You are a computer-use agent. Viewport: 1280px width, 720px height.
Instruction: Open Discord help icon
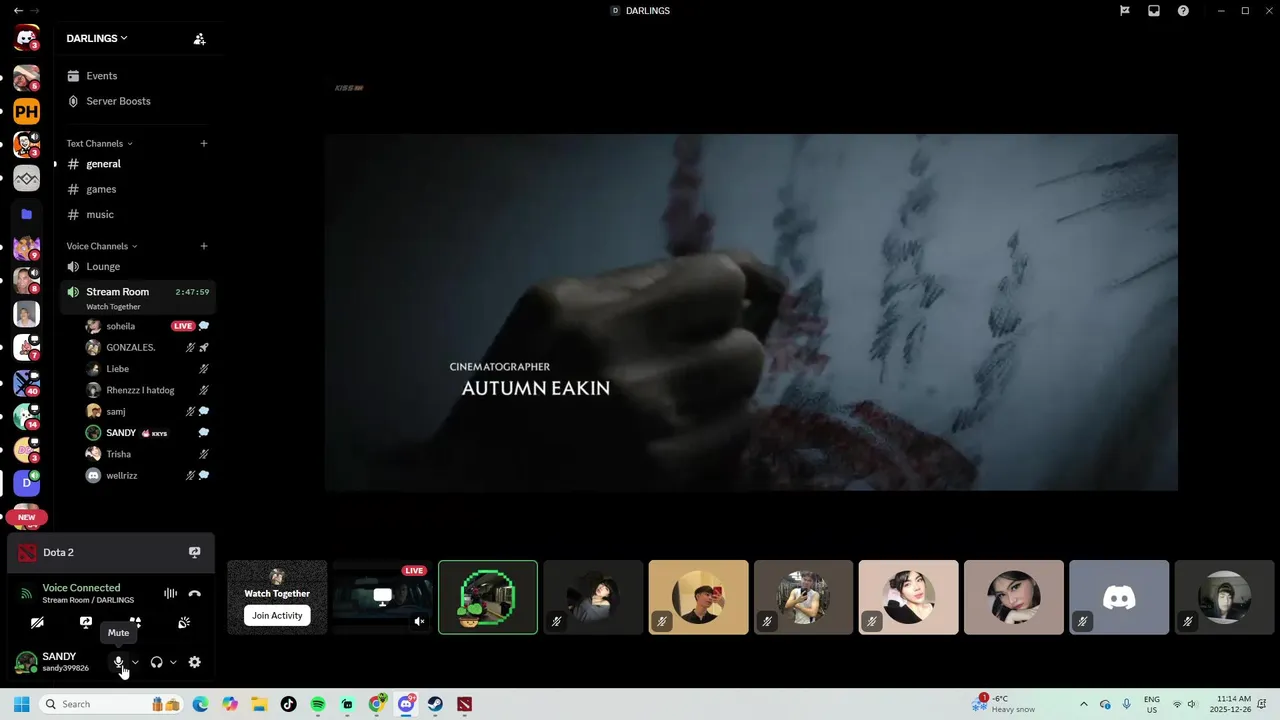[1183, 11]
